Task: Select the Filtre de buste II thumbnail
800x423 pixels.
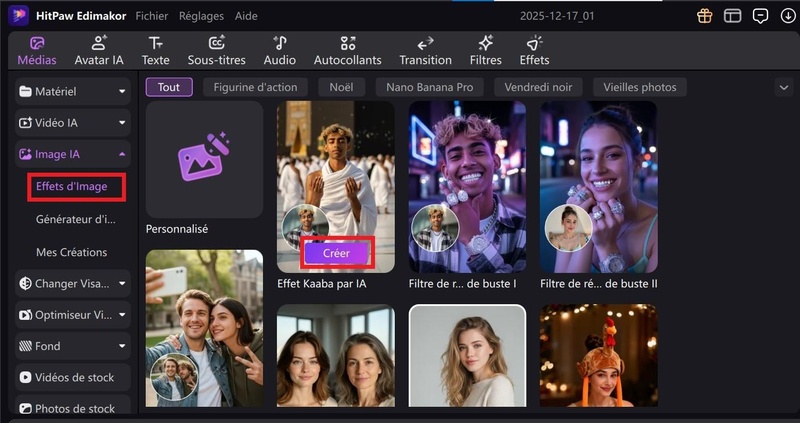Action: (599, 187)
